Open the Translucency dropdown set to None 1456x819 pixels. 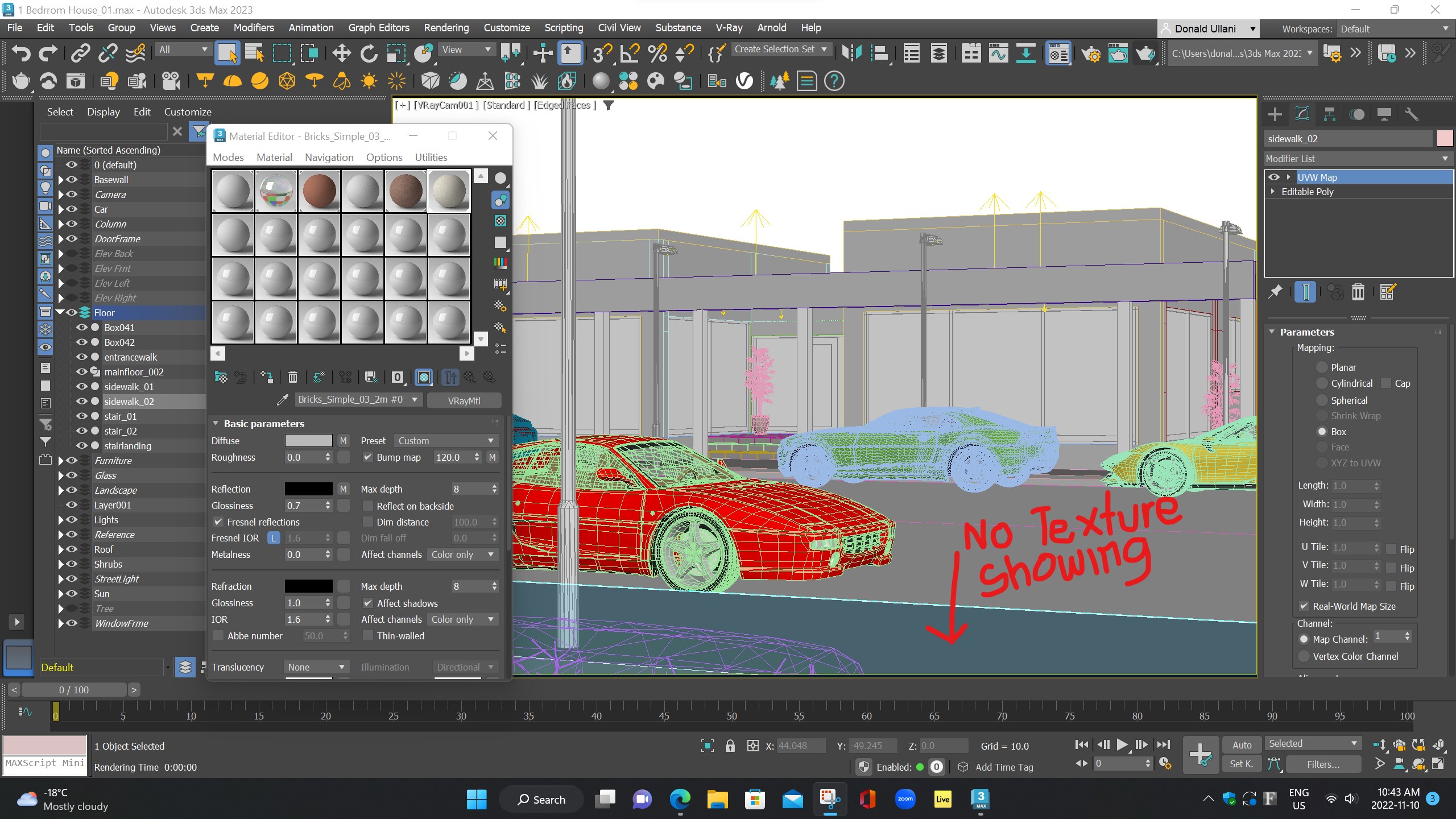tap(316, 667)
